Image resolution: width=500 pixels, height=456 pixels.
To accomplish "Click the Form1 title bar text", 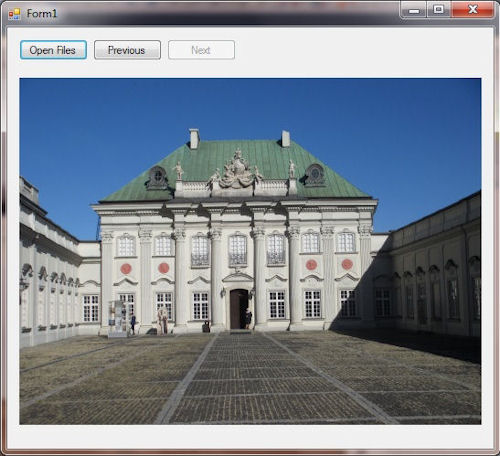I will 42,14.
